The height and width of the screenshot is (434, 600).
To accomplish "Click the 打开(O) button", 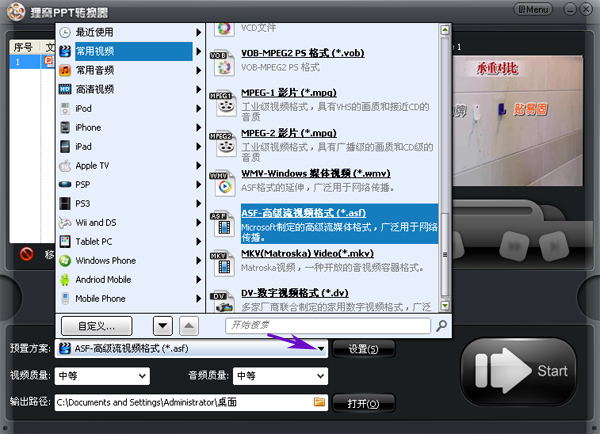I will pos(364,403).
